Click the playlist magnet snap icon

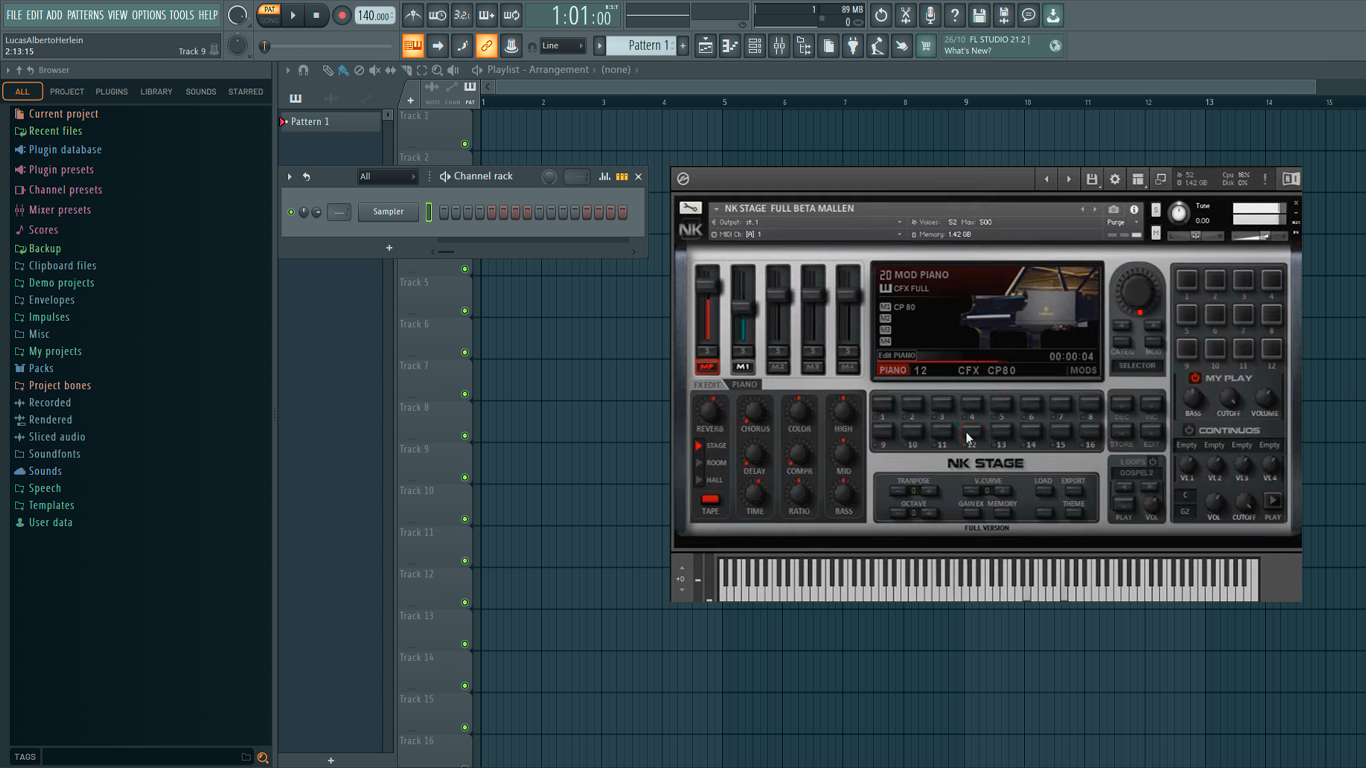point(303,70)
